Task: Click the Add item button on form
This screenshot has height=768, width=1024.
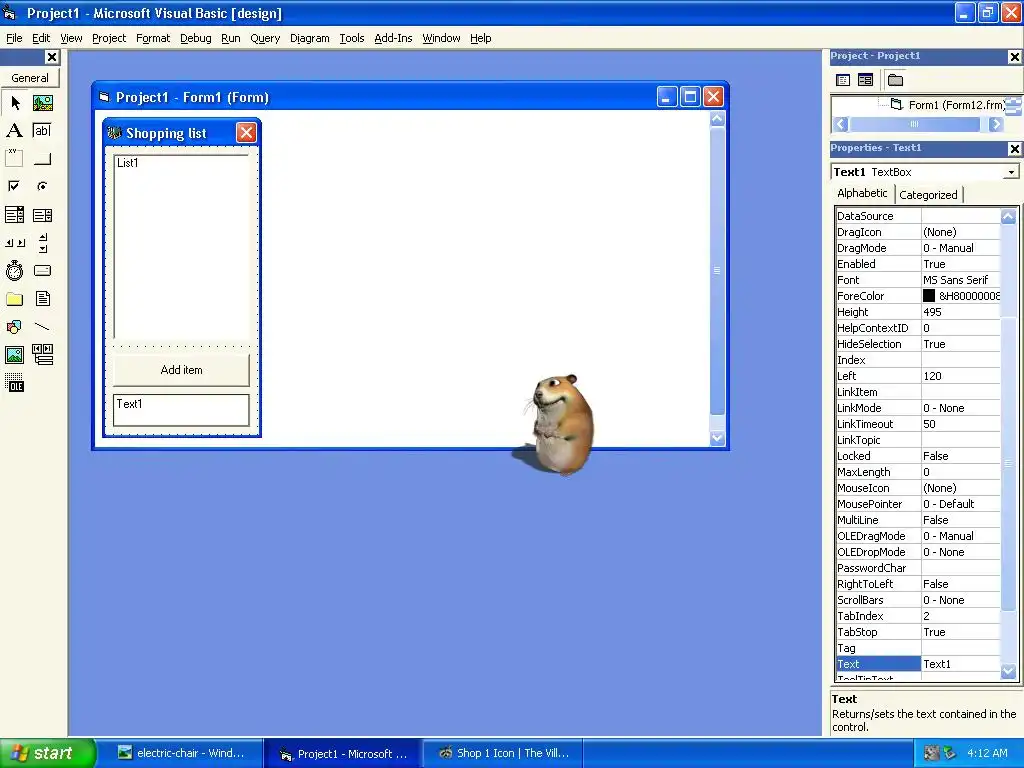Action: pyautogui.click(x=182, y=370)
